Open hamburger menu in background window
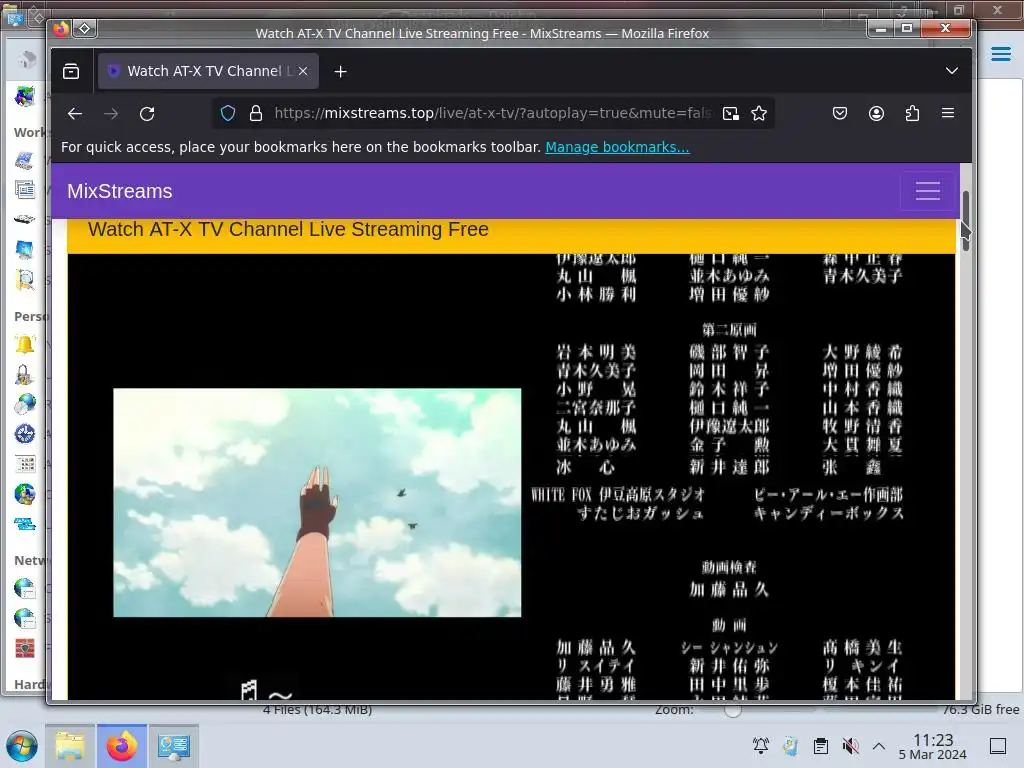The image size is (1024, 768). 1000,54
